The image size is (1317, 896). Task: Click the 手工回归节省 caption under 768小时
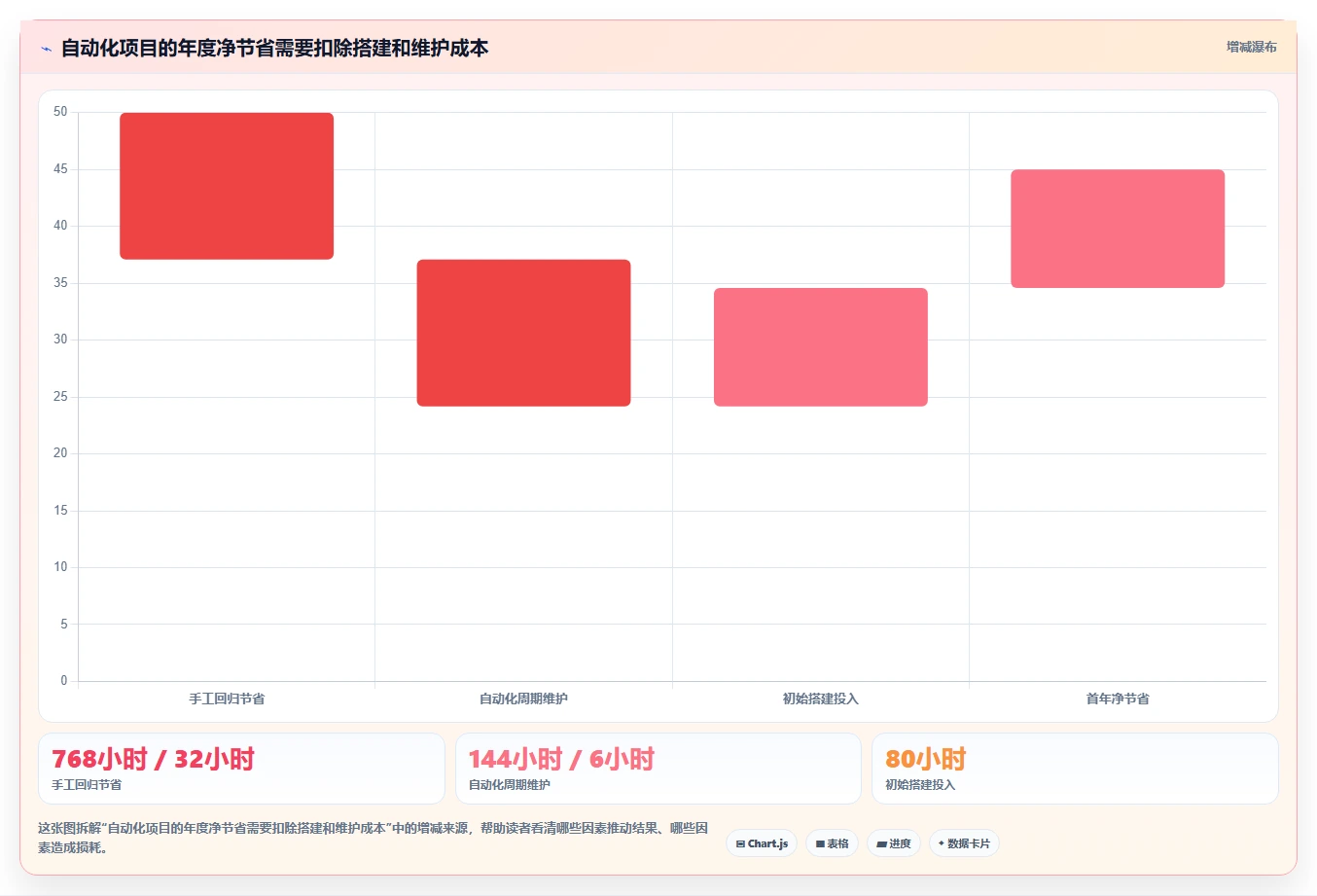pyautogui.click(x=87, y=785)
